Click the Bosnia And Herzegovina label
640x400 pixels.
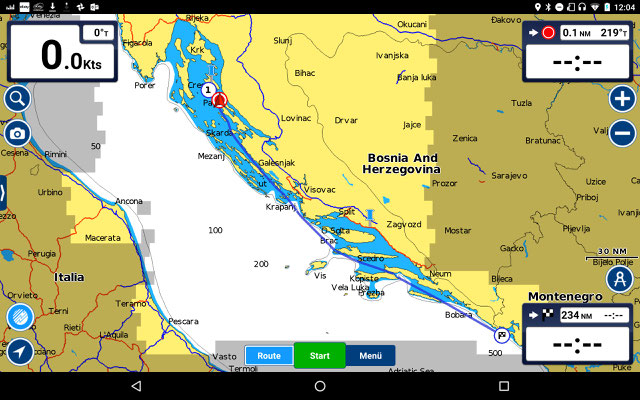402,164
